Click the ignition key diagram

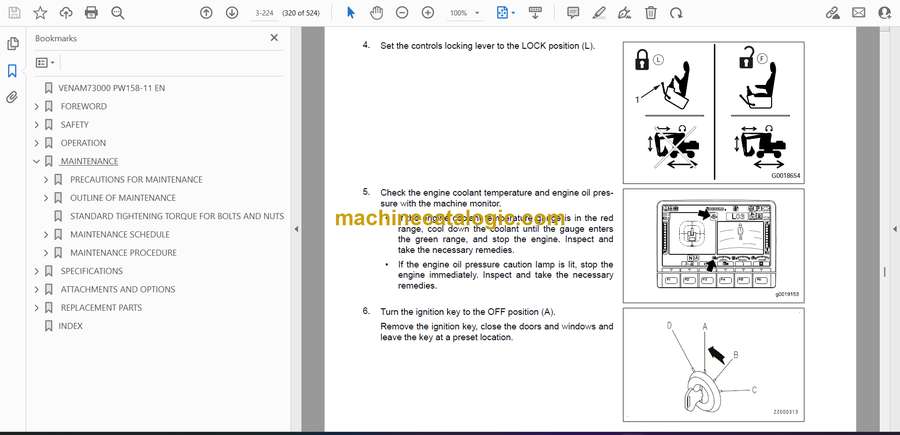coord(713,364)
